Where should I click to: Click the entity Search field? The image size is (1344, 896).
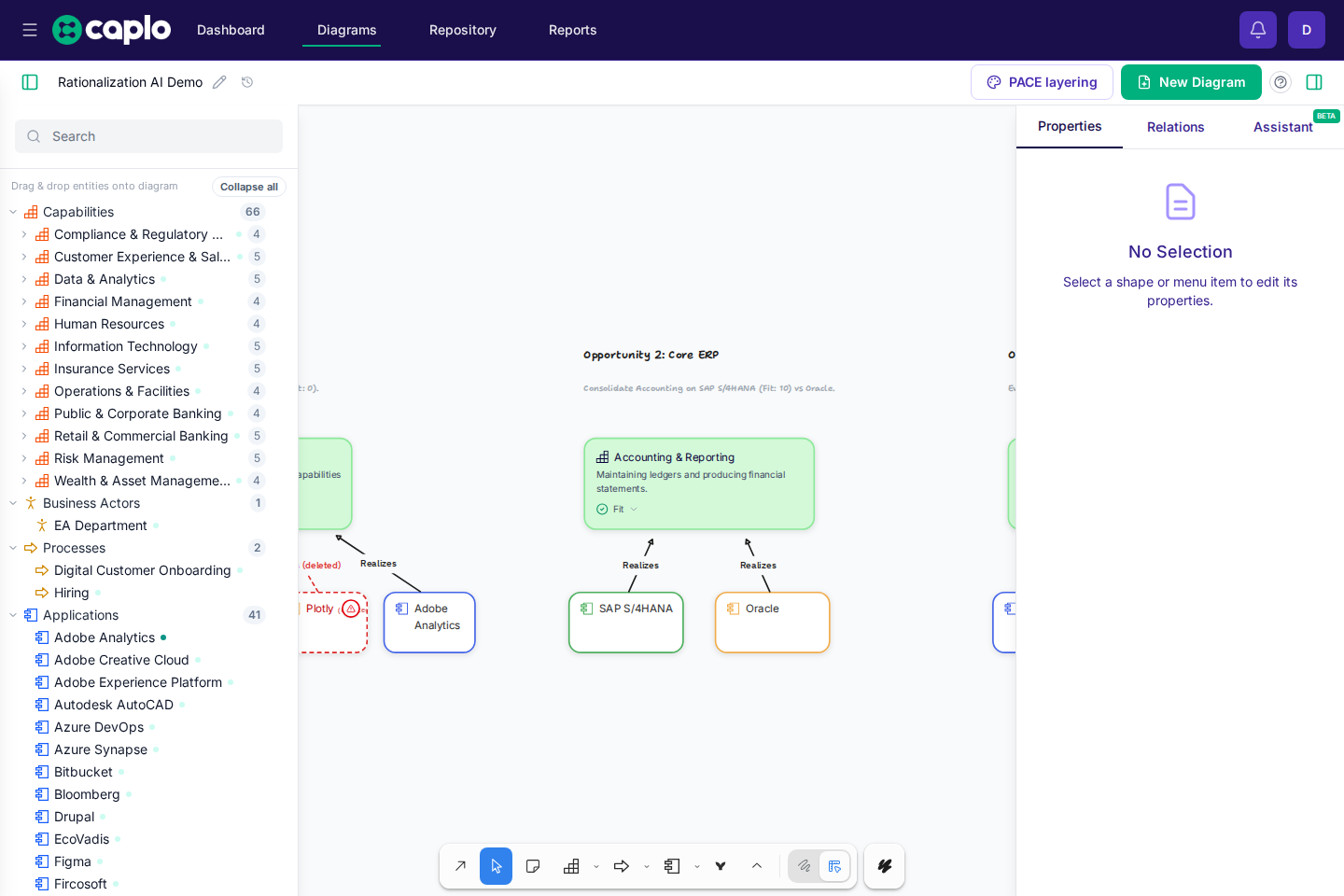tap(148, 136)
